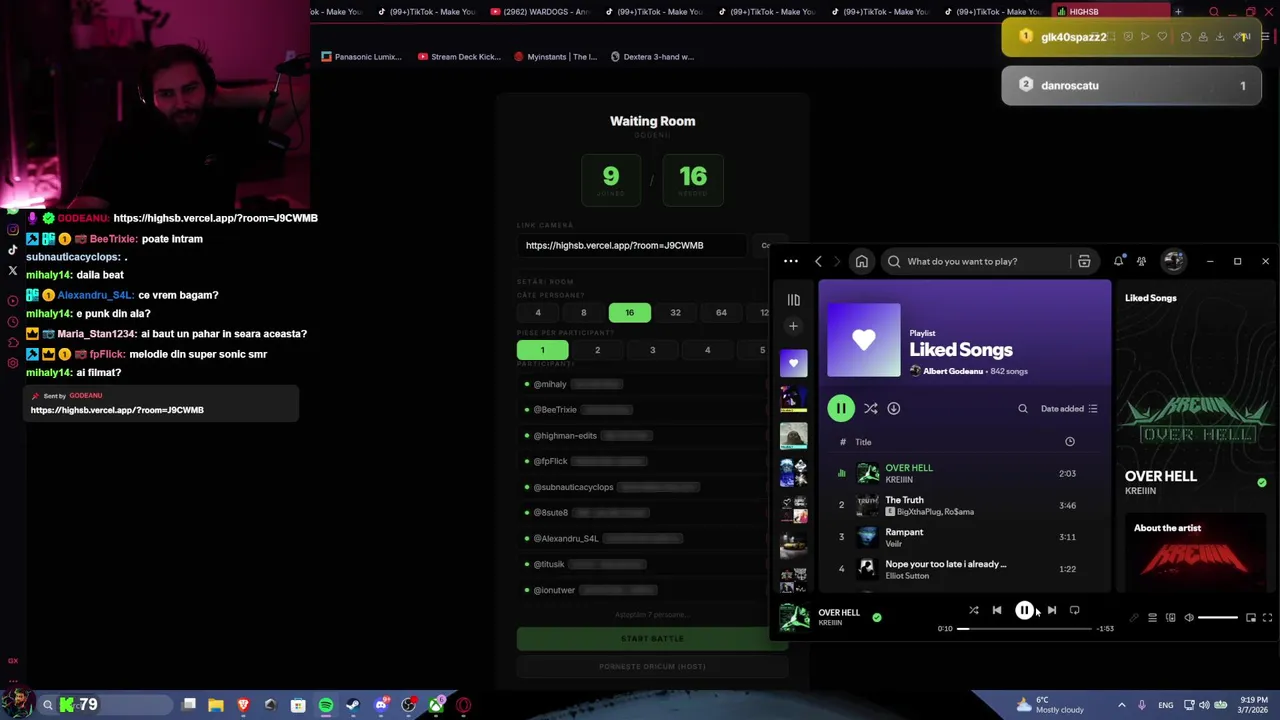This screenshot has height=720, width=1280.
Task: Create new playlist with plus icon
Action: pyautogui.click(x=793, y=326)
